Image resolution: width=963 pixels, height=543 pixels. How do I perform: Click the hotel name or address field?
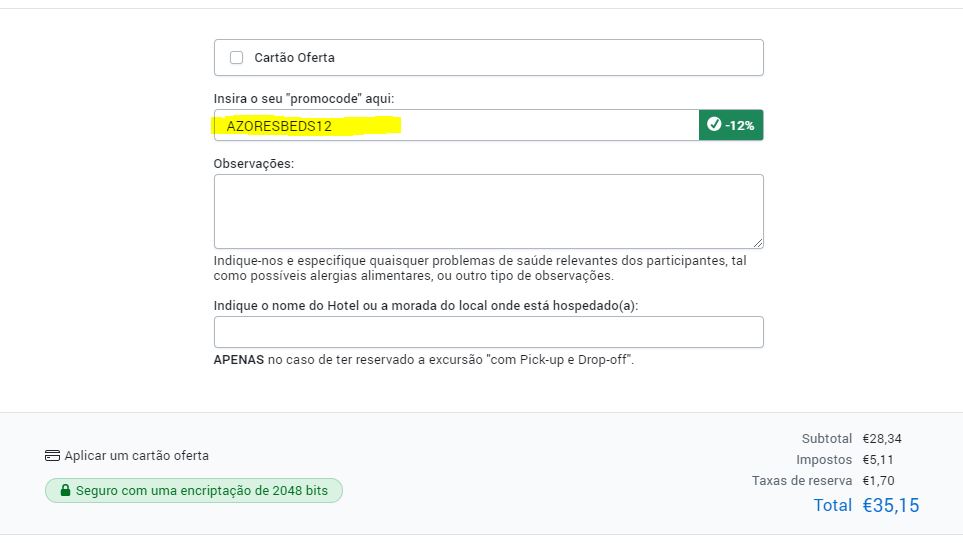(x=489, y=332)
